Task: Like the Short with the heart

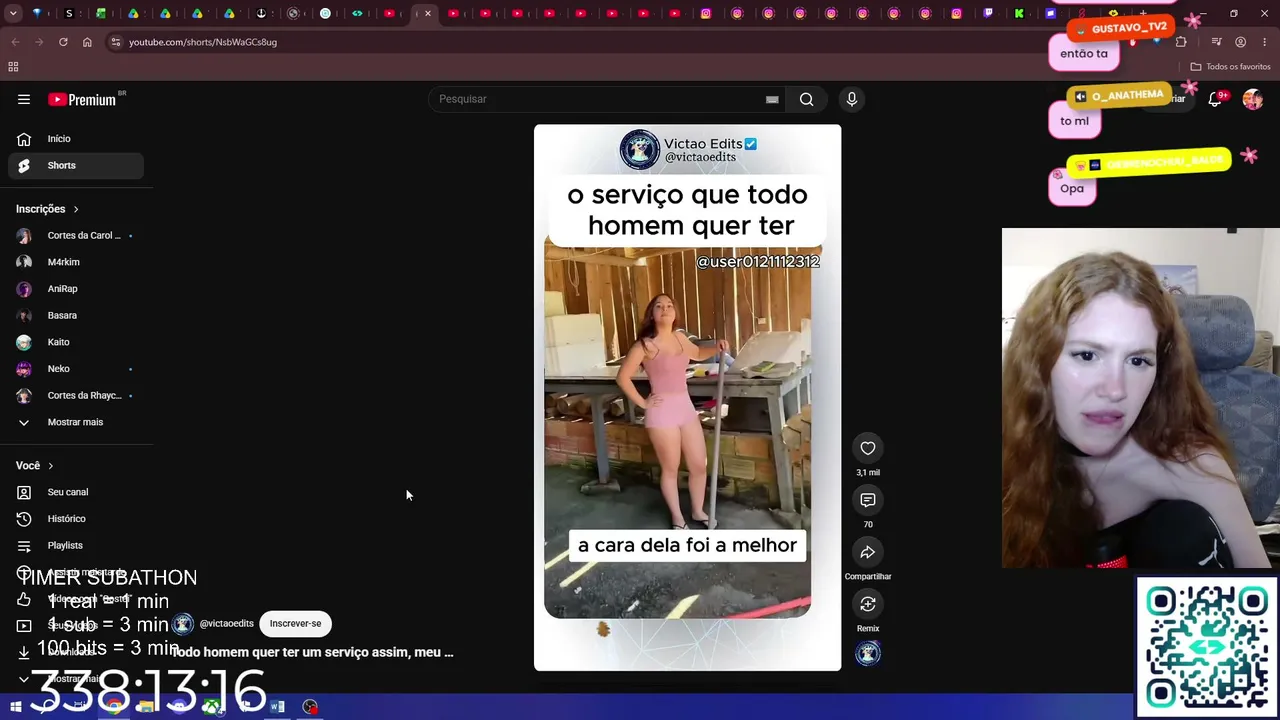Action: click(868, 448)
